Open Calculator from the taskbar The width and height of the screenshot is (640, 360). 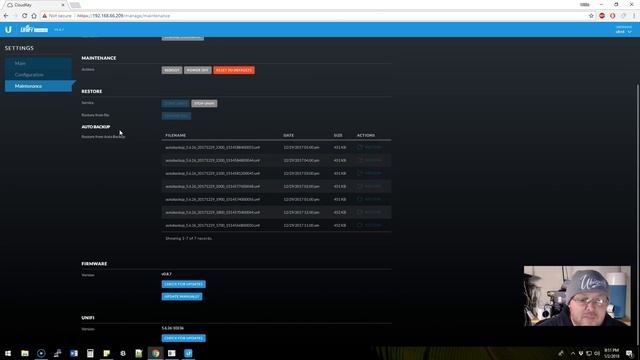(x=90, y=353)
